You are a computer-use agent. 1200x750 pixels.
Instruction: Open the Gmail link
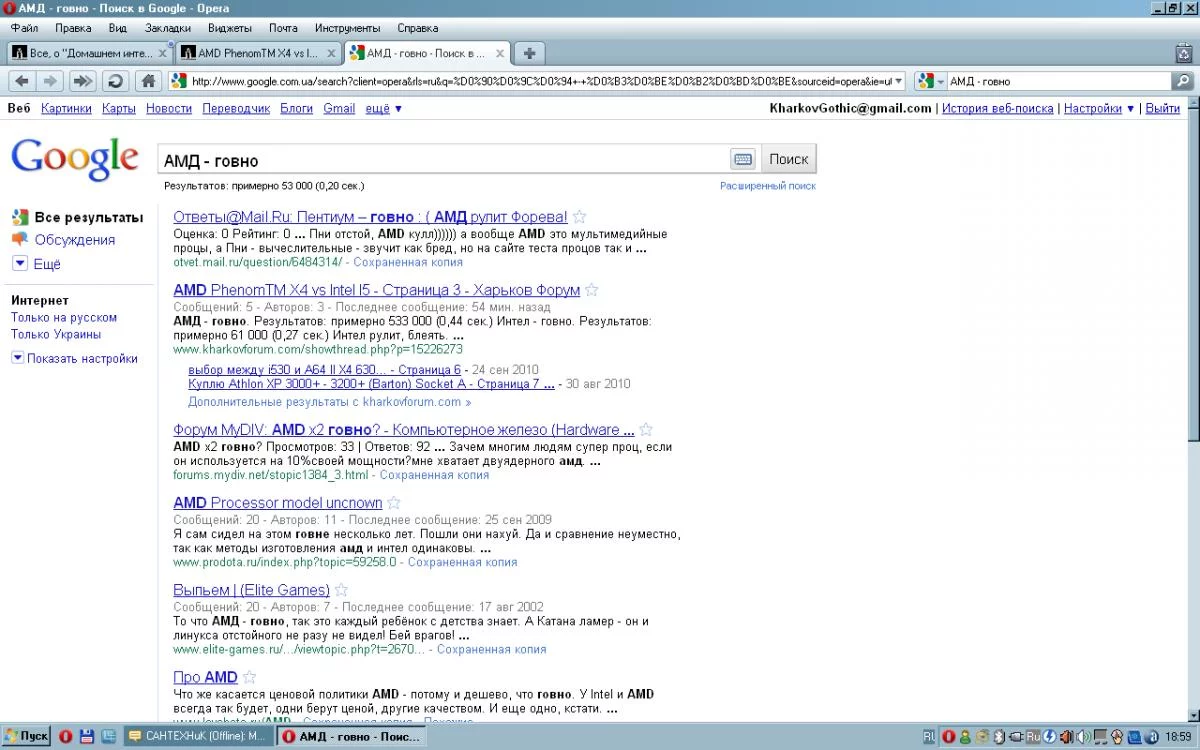[x=339, y=108]
